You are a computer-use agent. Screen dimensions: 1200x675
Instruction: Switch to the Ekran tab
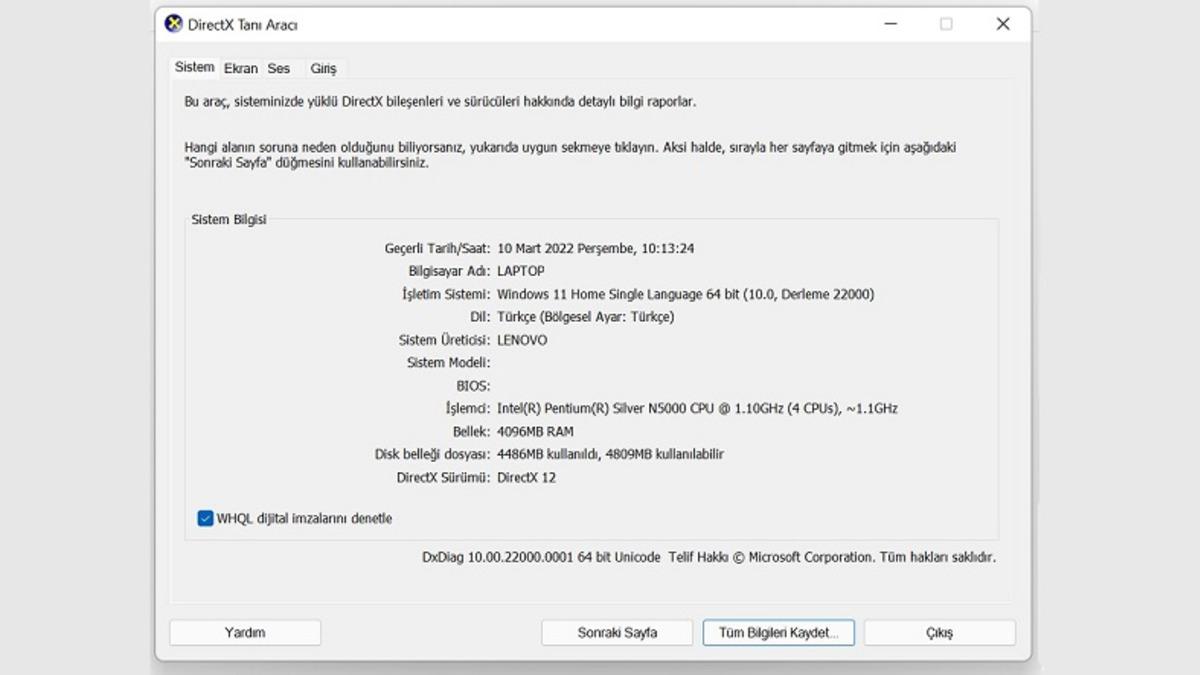coord(241,68)
